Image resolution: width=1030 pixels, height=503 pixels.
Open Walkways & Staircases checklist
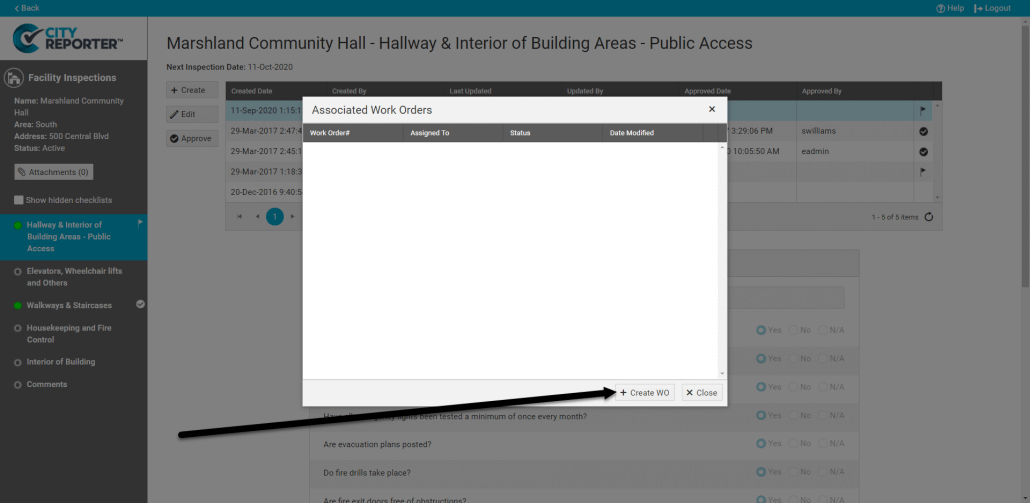pos(69,305)
